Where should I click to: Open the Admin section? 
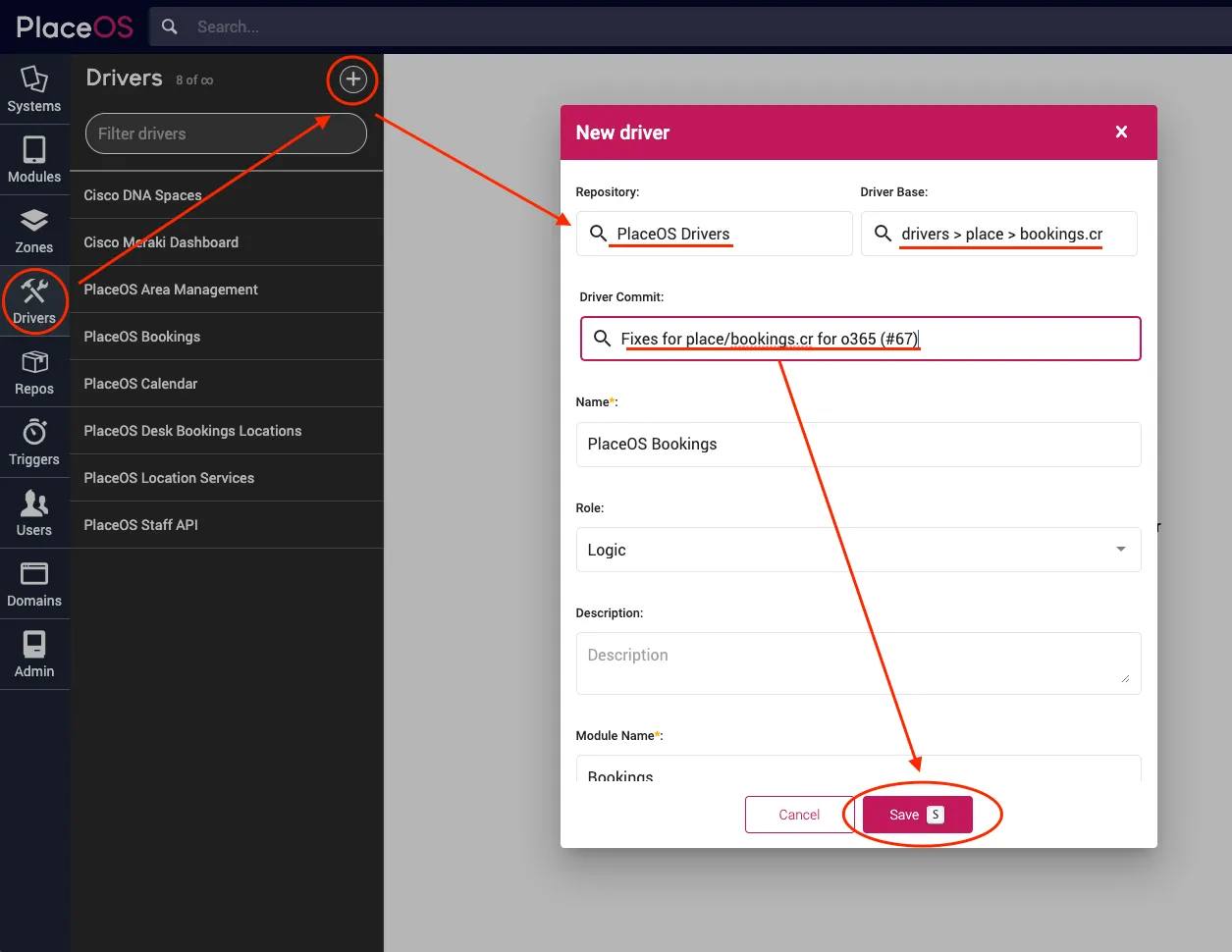(34, 654)
